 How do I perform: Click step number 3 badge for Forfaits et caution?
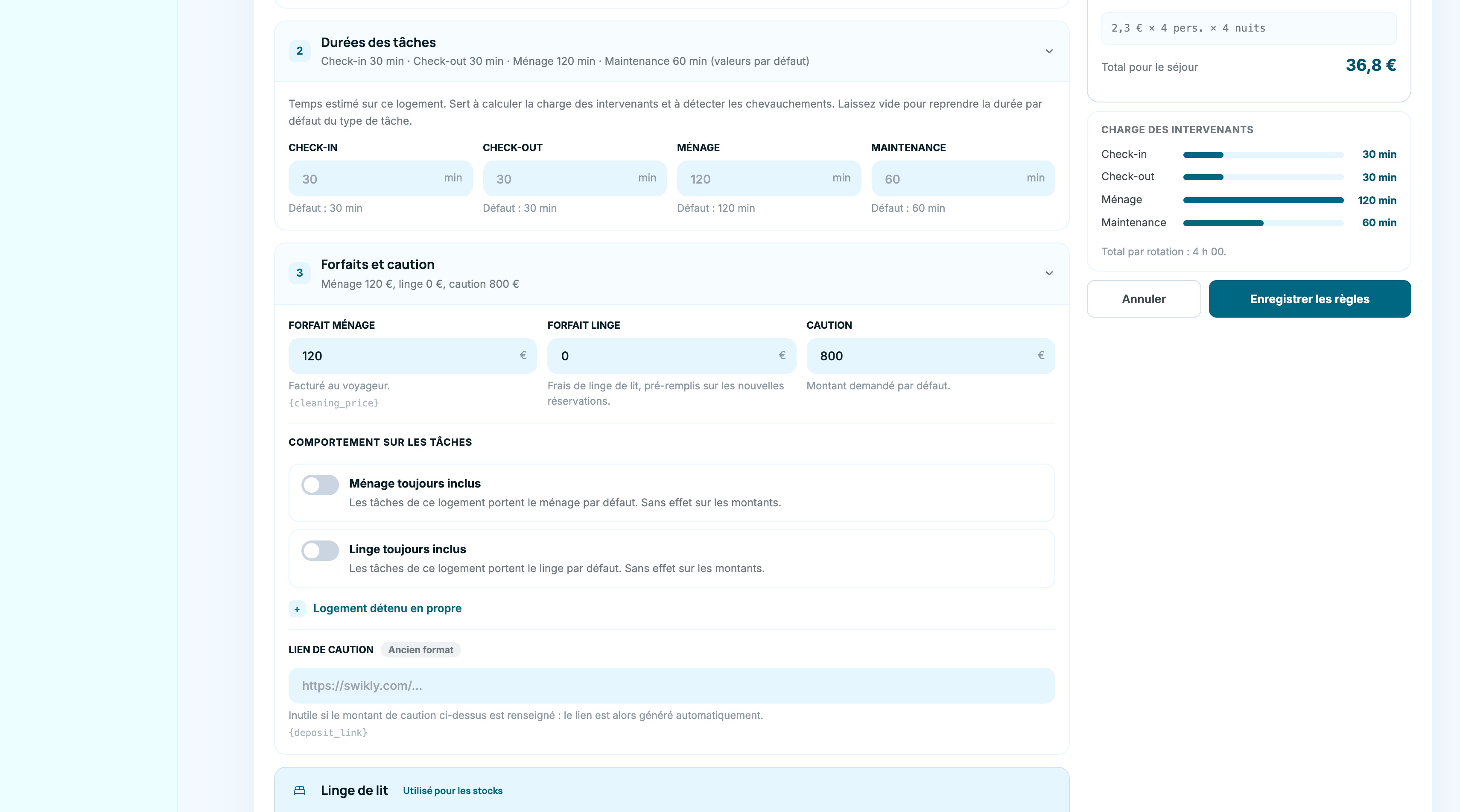tap(299, 273)
